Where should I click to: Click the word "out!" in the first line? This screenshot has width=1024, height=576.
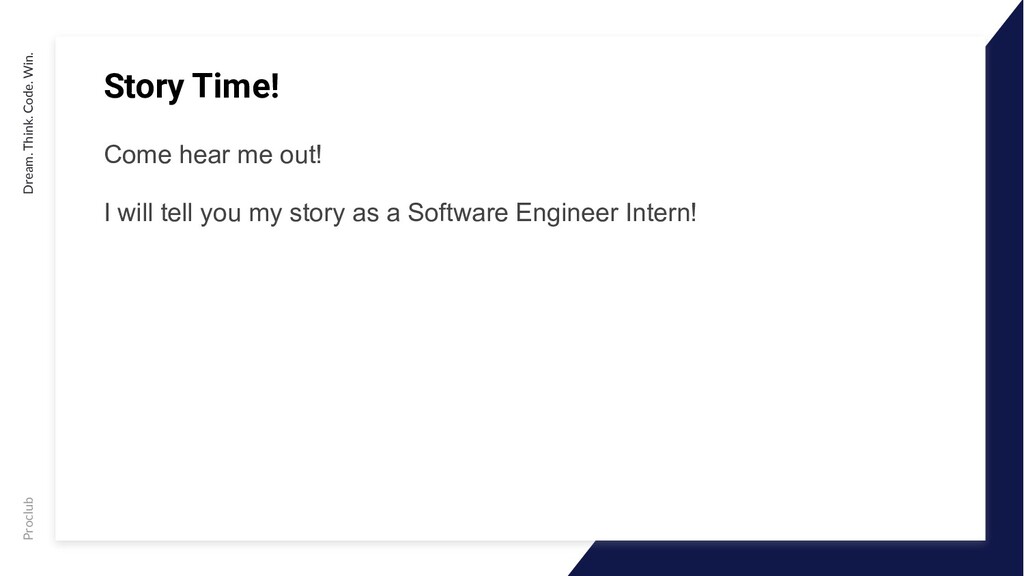300,155
